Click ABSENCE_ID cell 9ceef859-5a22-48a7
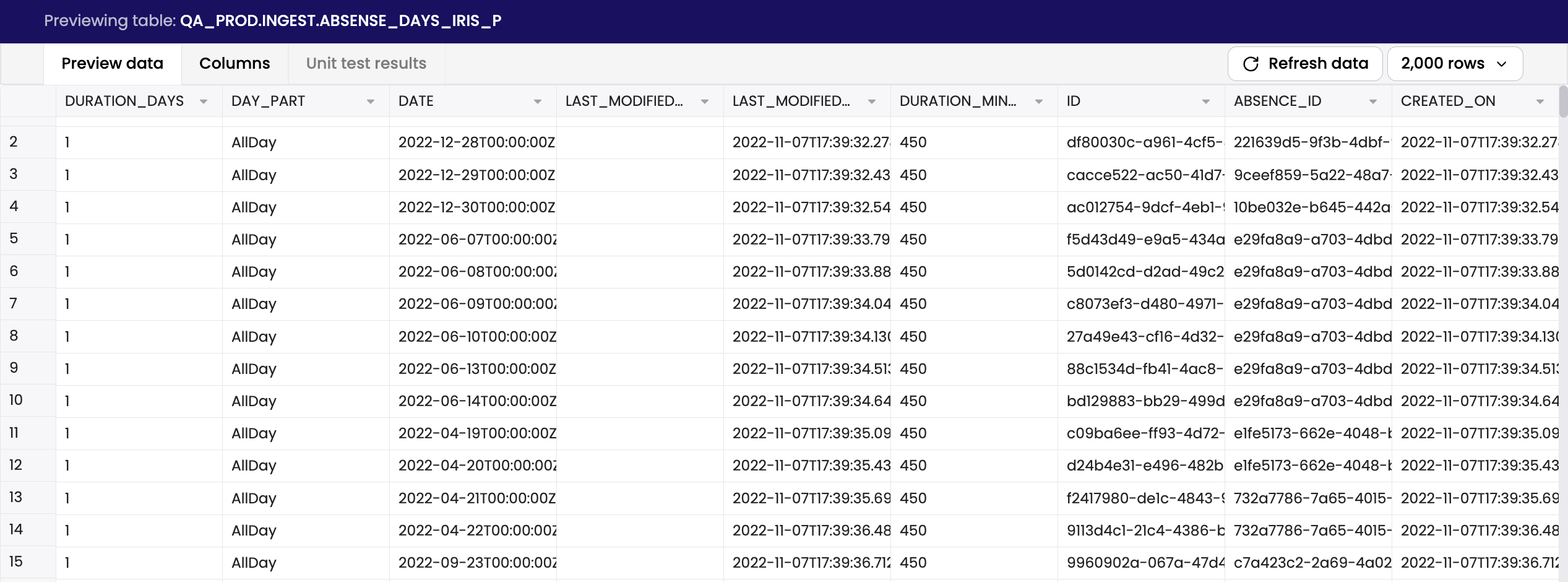 1309,175
